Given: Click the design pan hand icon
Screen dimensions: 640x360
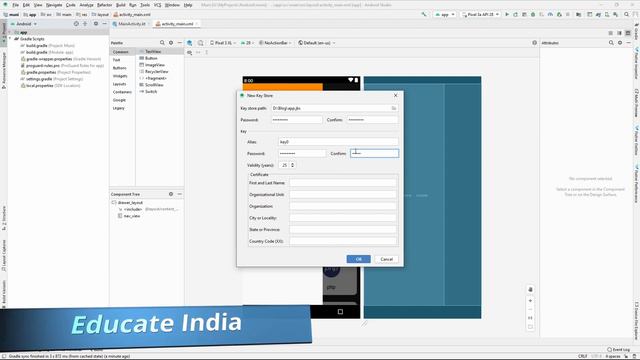Looking at the screenshot, I should pos(530,289).
